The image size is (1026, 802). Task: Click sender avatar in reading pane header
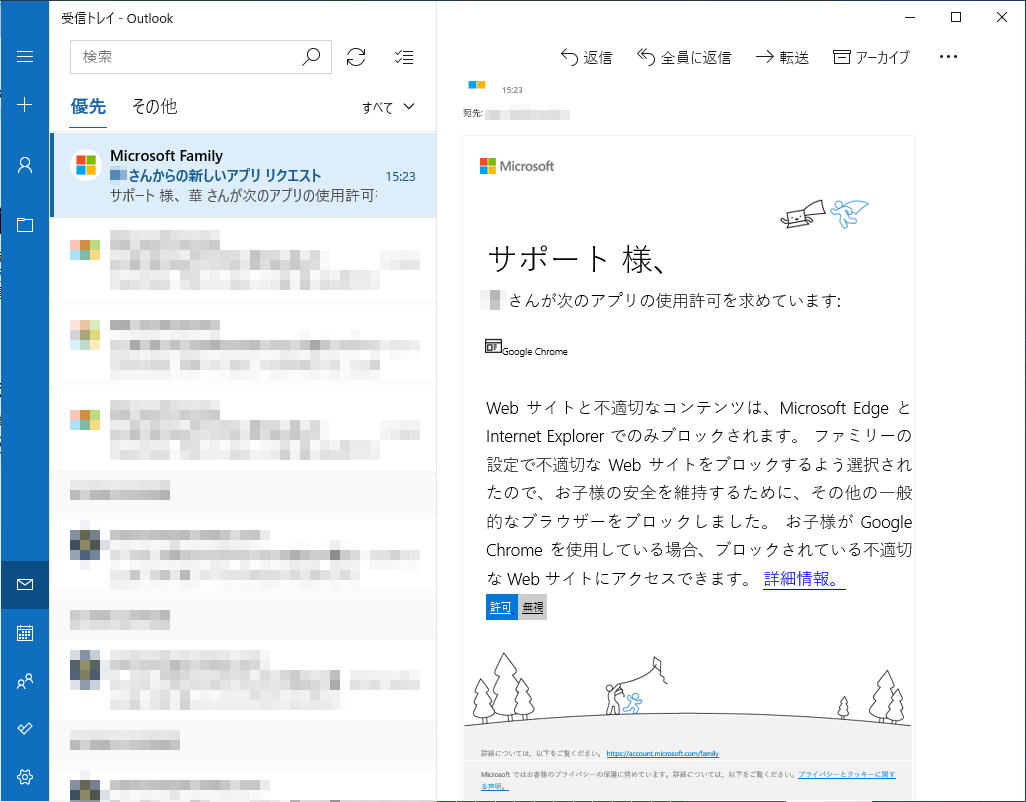pos(477,85)
